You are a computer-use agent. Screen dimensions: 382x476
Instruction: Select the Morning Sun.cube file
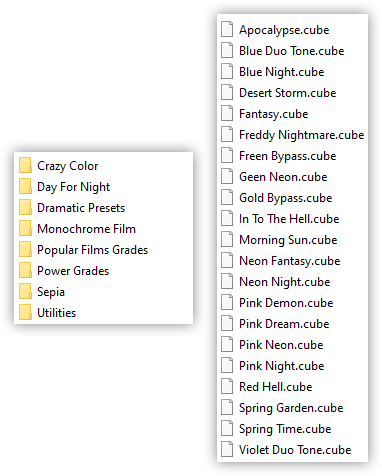pyautogui.click(x=279, y=240)
